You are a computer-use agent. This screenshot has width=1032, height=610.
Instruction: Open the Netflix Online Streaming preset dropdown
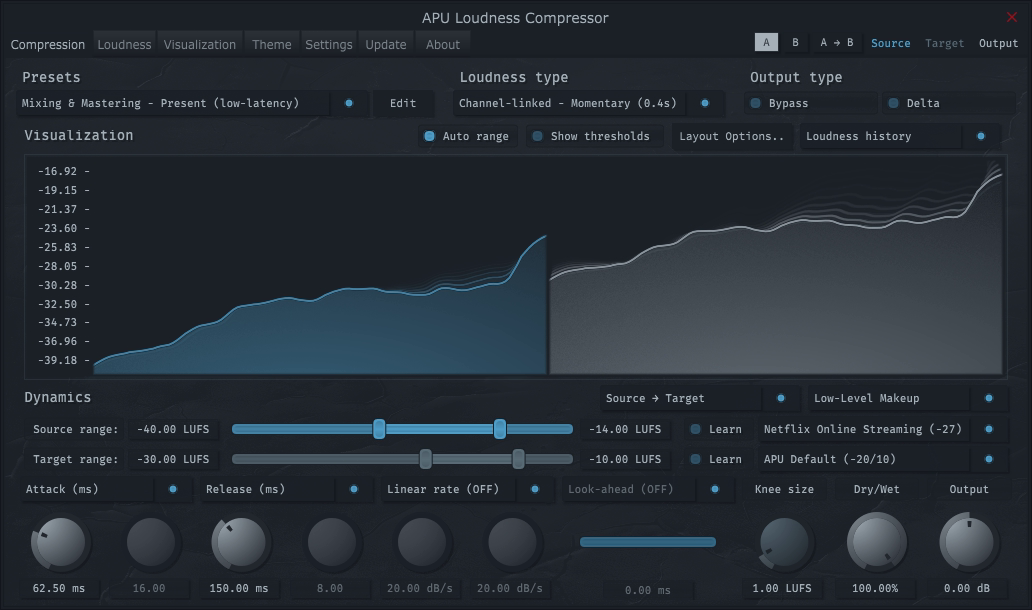click(863, 429)
